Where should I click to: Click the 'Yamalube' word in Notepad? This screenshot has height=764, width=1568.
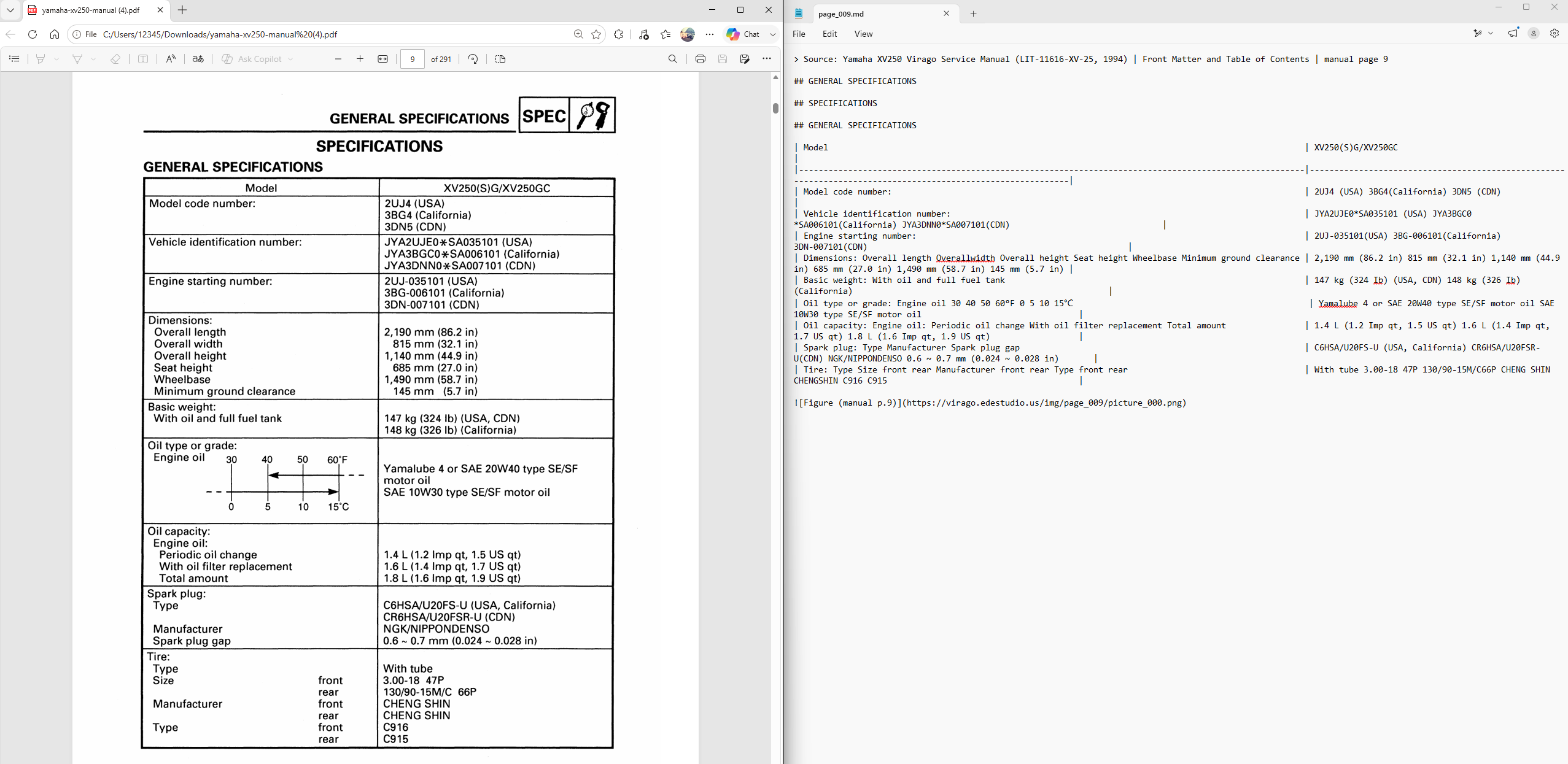[1338, 303]
